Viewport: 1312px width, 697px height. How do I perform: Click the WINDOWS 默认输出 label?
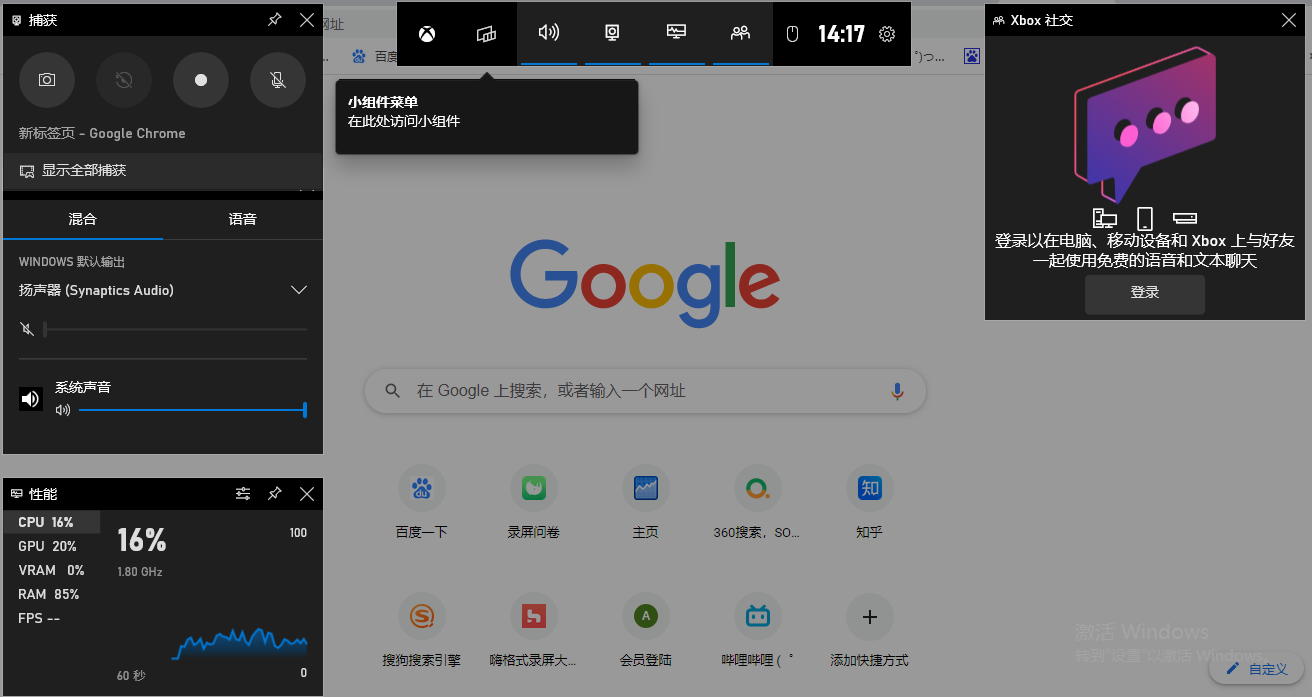click(x=72, y=262)
